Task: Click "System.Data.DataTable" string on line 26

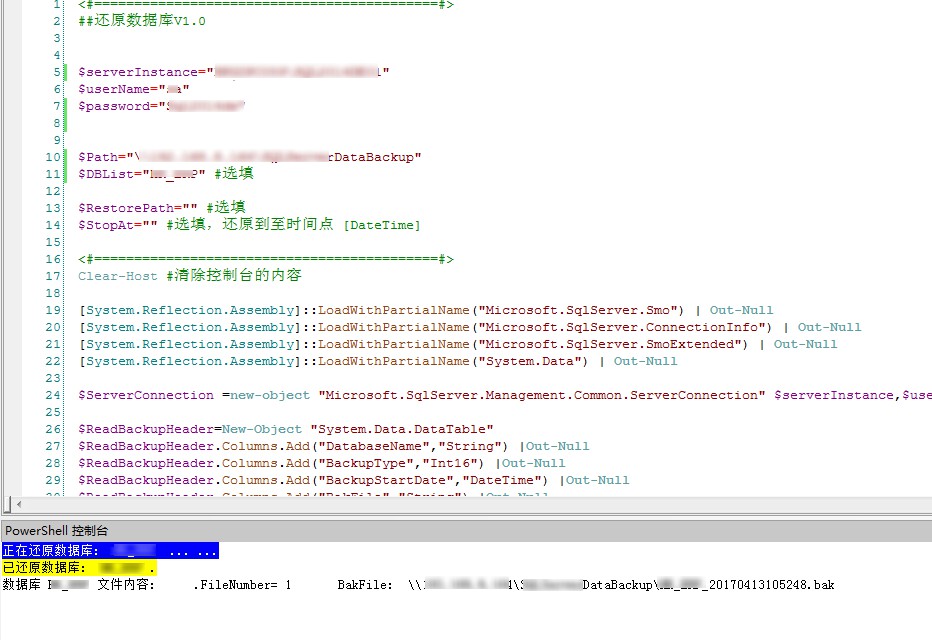Action: [402, 429]
